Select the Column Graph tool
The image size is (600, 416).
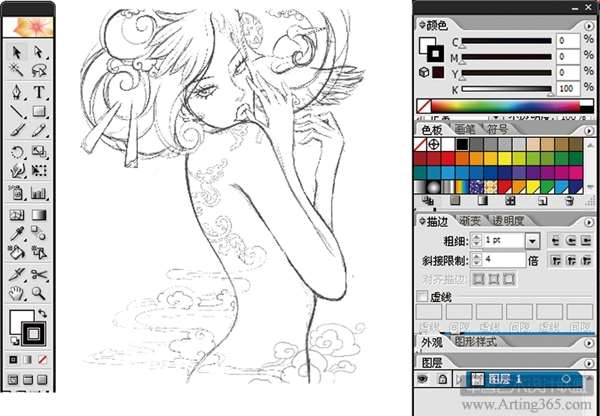click(39, 193)
